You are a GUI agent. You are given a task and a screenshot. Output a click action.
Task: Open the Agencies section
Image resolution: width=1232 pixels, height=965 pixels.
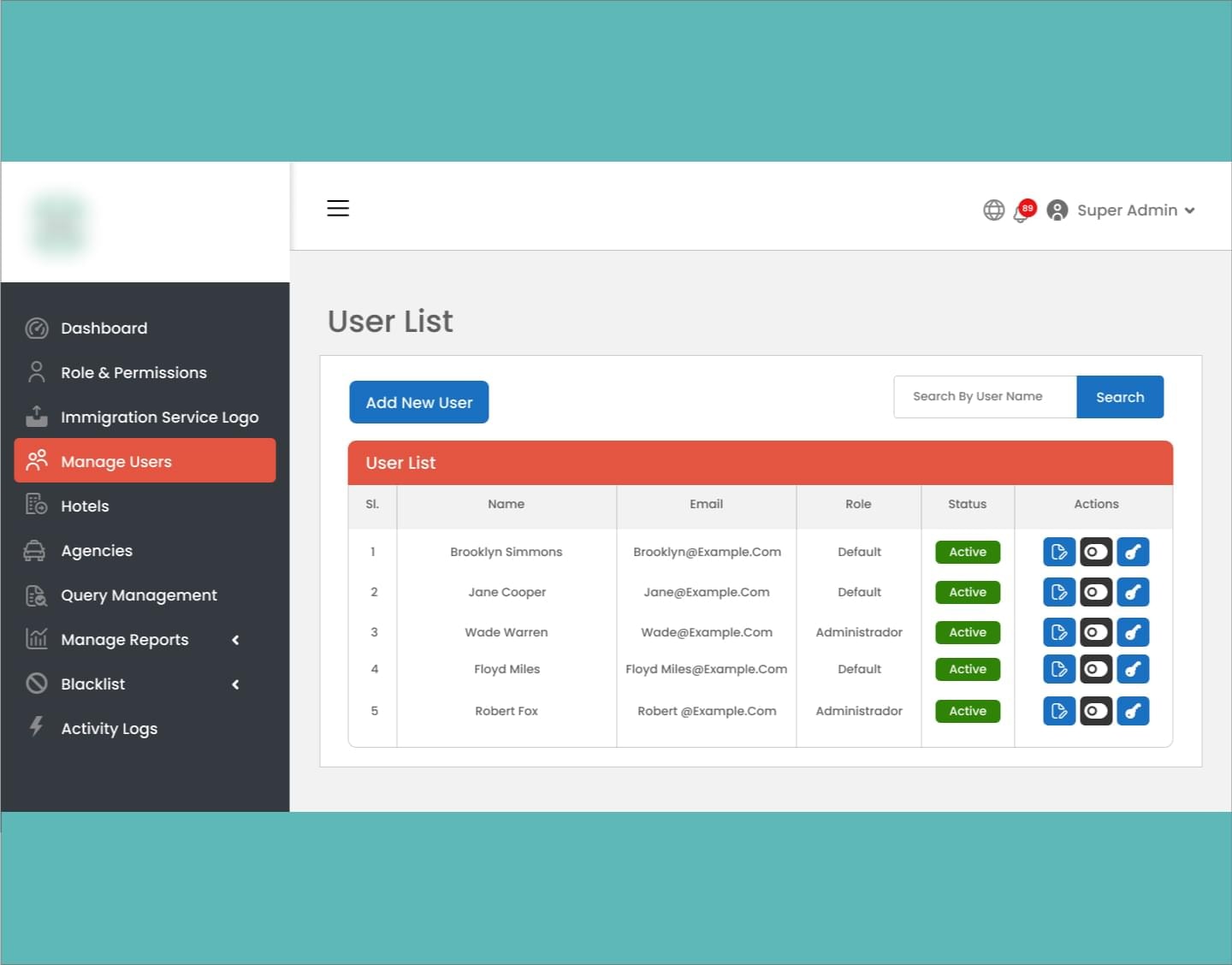tap(145, 550)
